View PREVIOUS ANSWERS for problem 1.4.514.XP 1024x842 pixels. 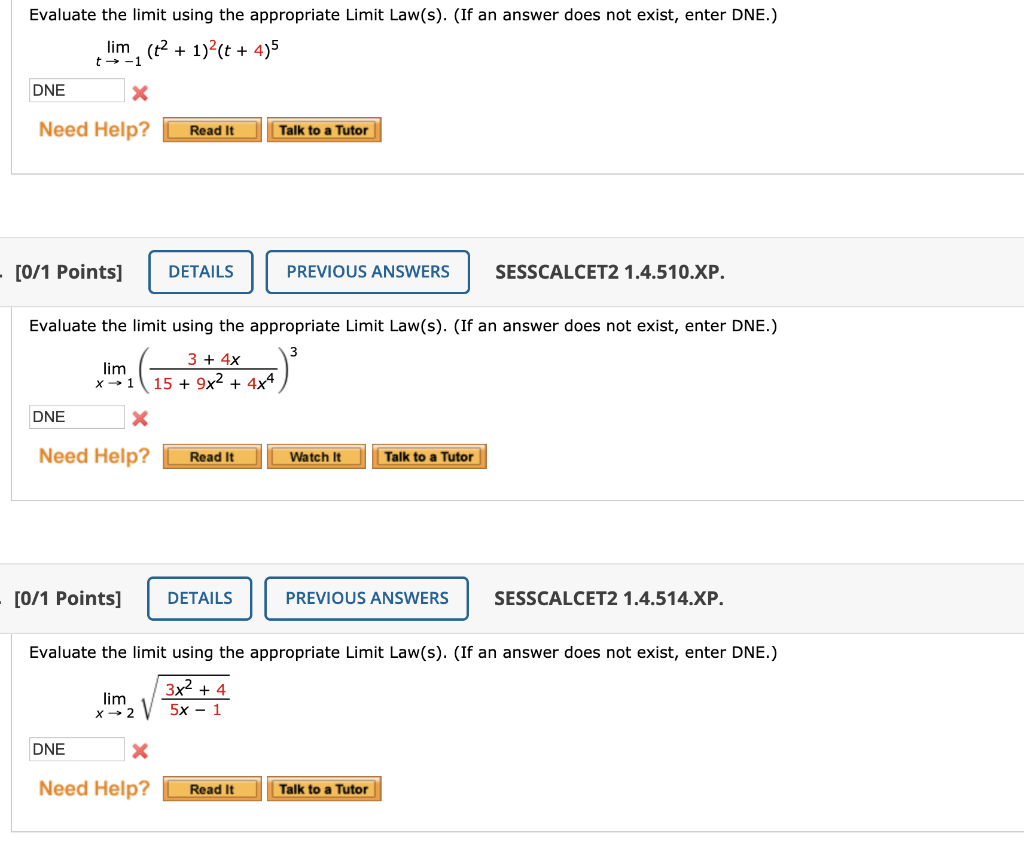366,598
